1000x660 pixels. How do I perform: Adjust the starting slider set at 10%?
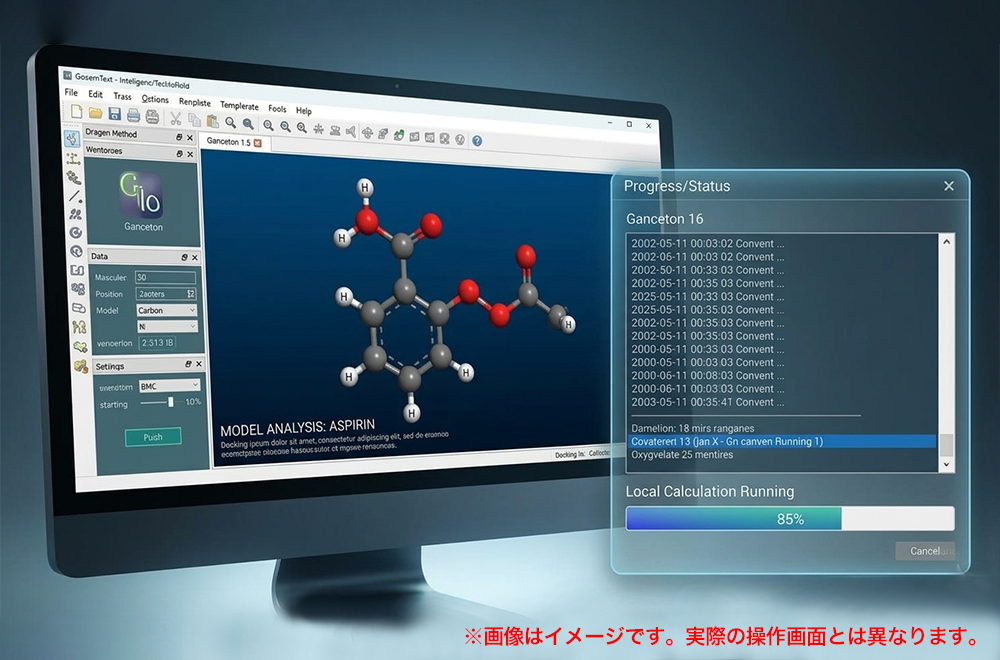pyautogui.click(x=171, y=403)
